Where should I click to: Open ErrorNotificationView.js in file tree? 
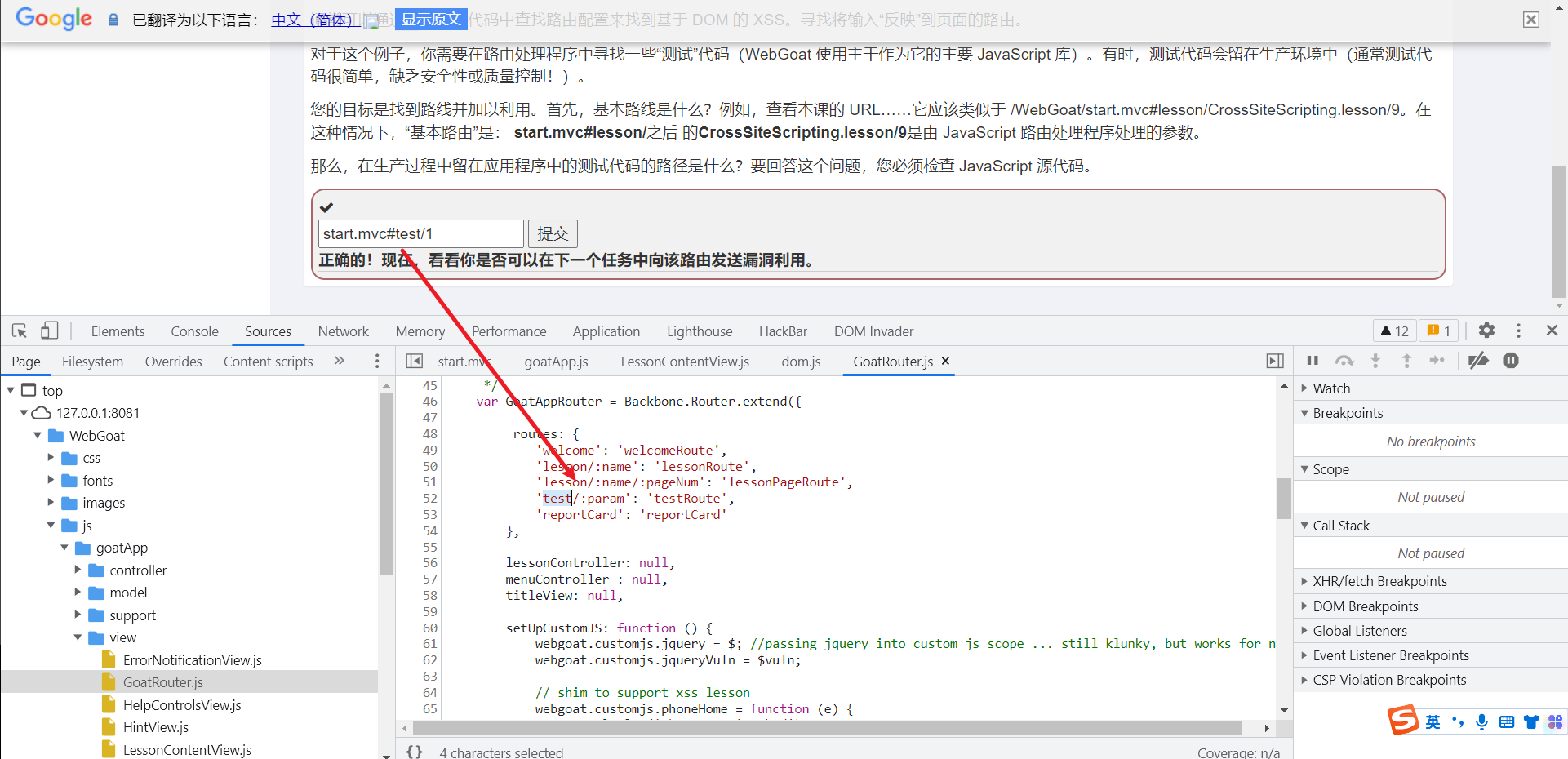click(193, 660)
